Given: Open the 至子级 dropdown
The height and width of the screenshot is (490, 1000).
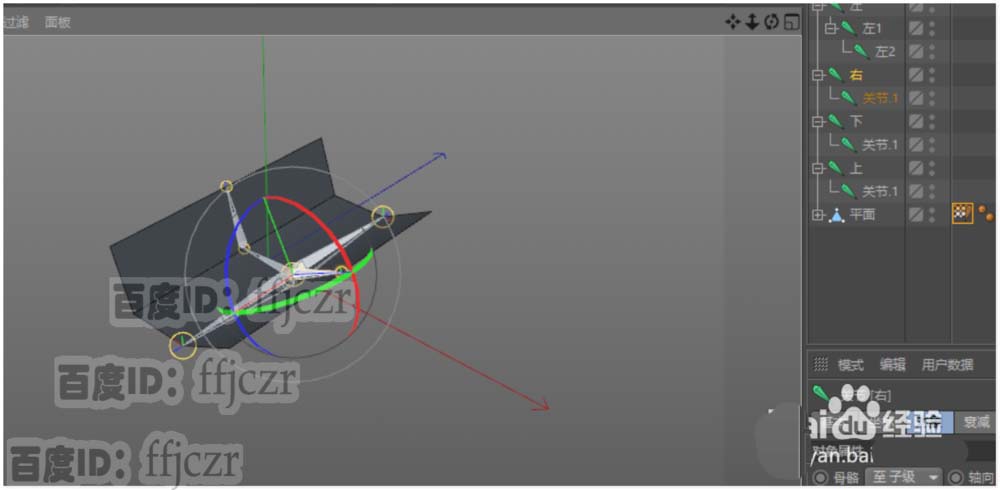Looking at the screenshot, I should coord(904,477).
